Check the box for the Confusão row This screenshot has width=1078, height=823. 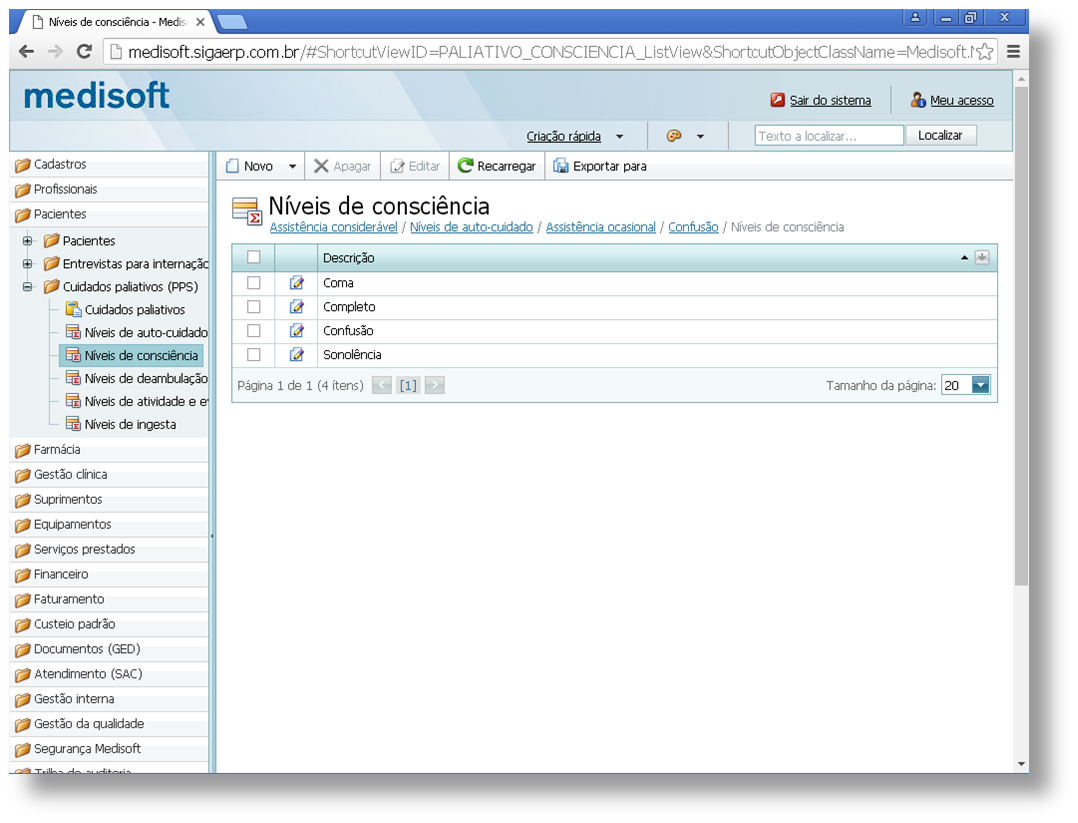click(x=254, y=331)
